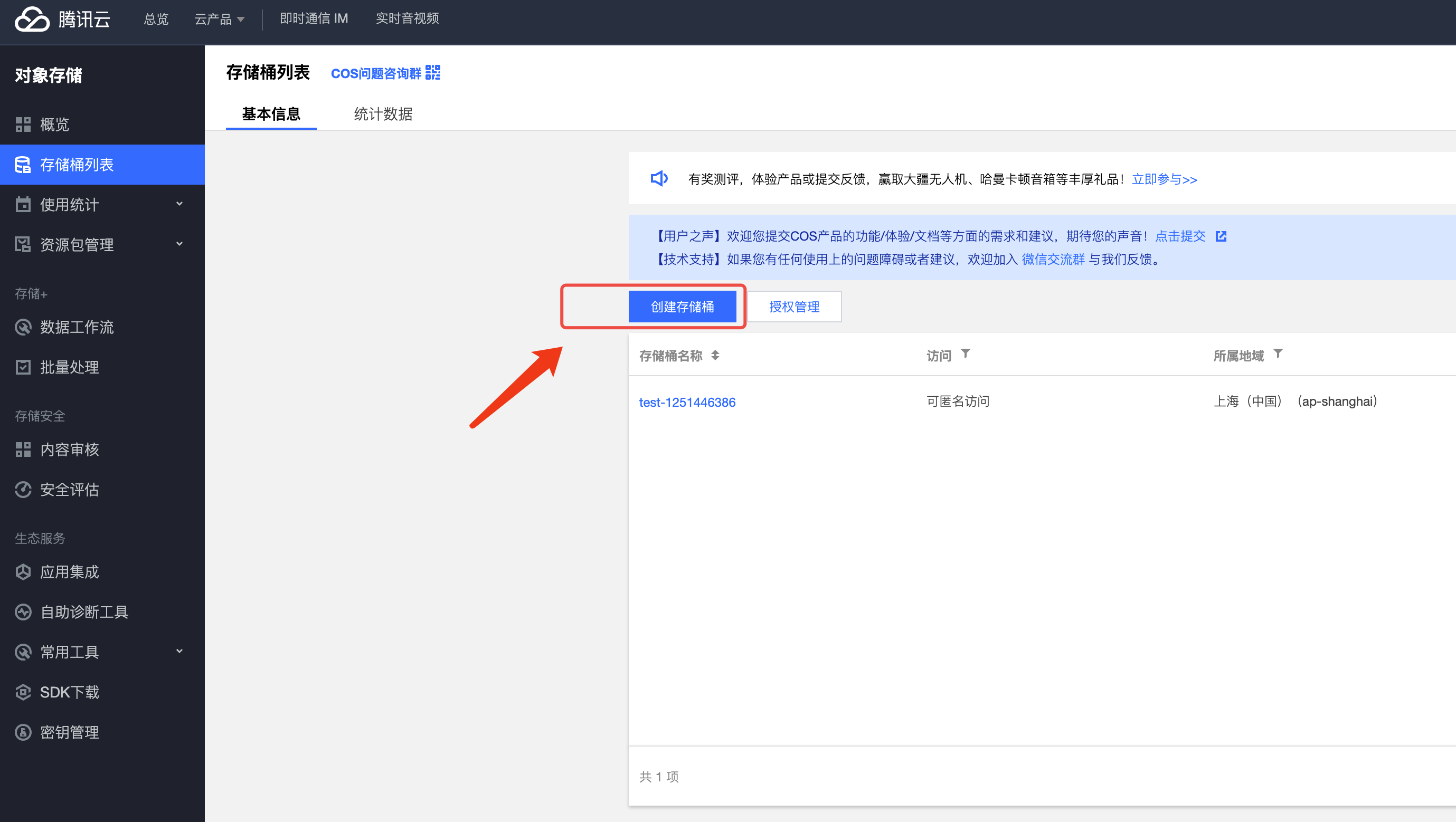The image size is (1456, 822).
Task: Switch to the 统计数据 tab
Action: point(383,114)
